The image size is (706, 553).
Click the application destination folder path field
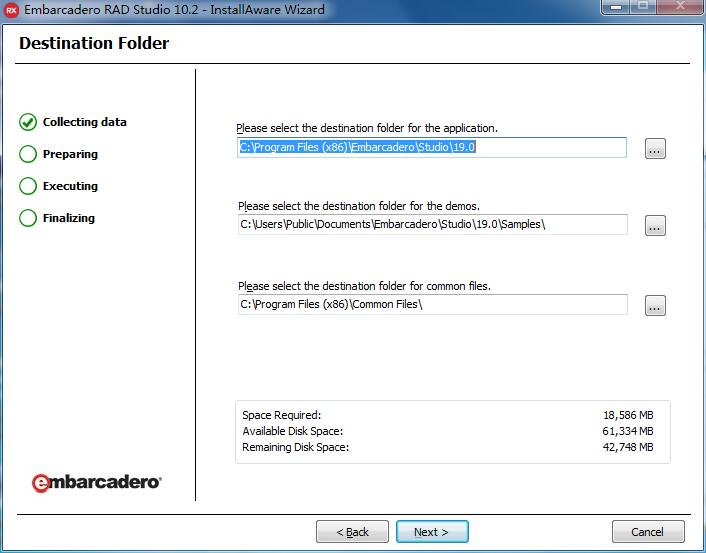click(432, 147)
